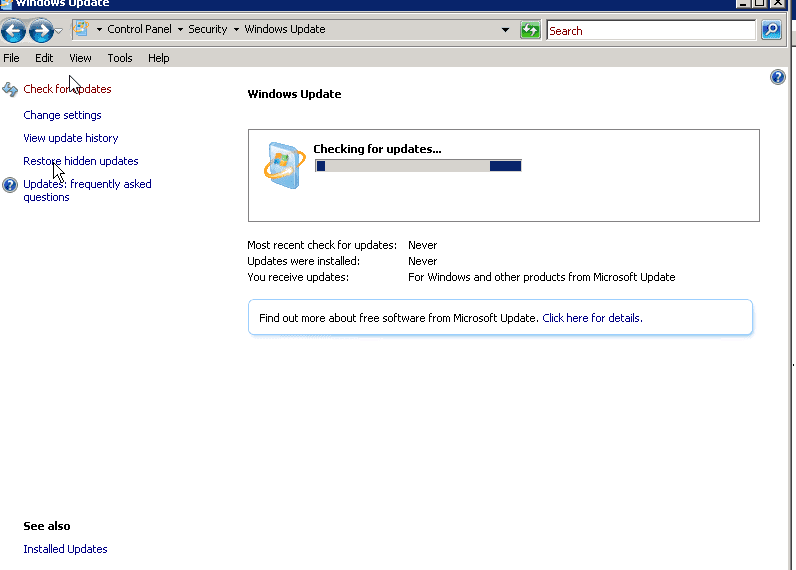Click the Windows Update shield icon

[x=283, y=164]
